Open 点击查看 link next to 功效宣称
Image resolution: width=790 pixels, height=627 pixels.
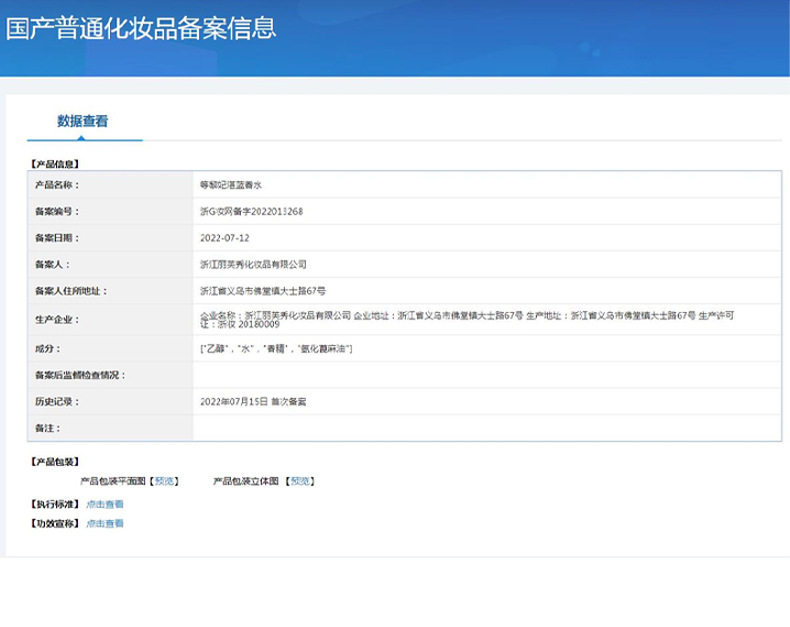pyautogui.click(x=105, y=523)
